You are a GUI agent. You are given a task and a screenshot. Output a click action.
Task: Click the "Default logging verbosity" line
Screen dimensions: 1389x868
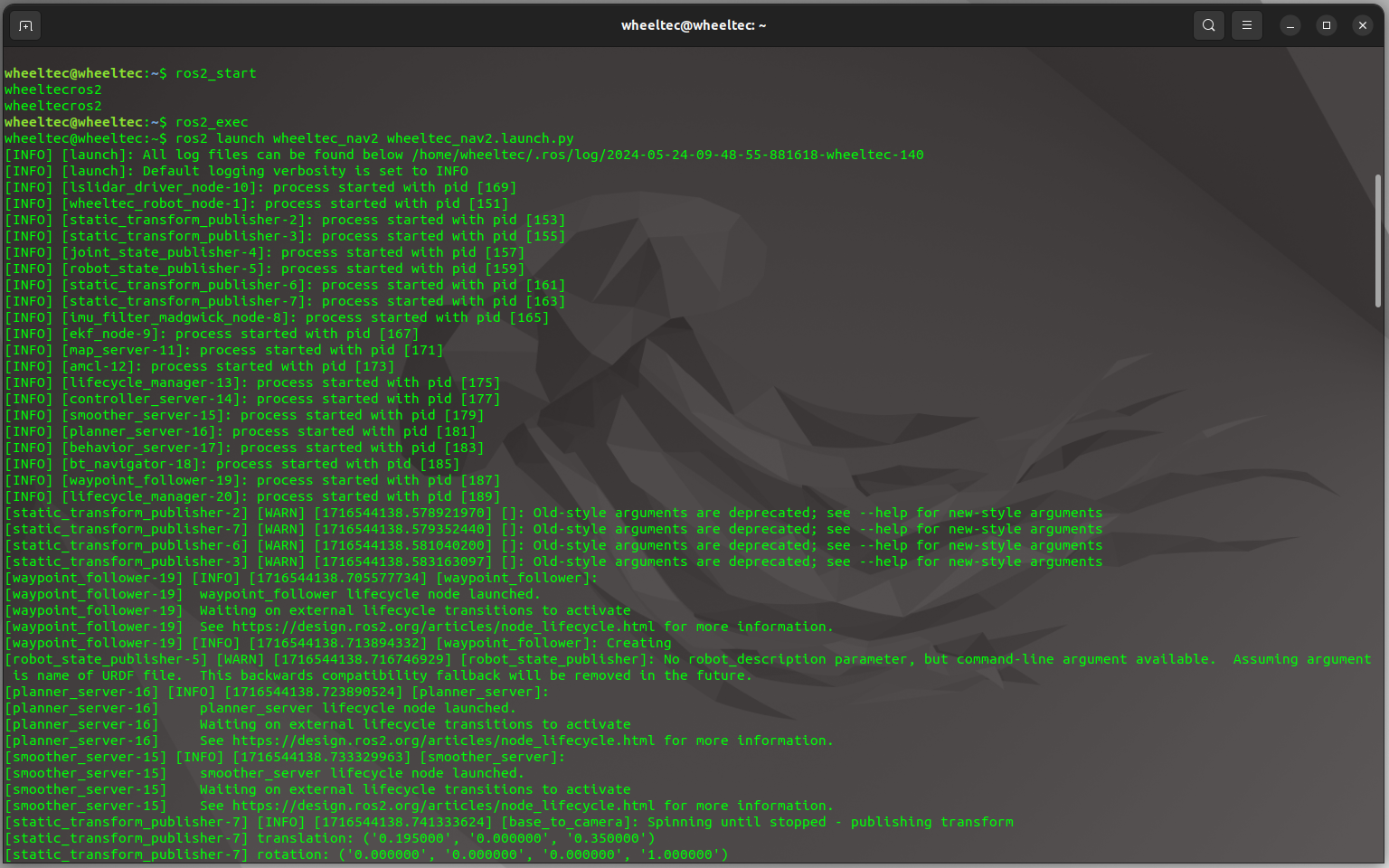(236, 171)
